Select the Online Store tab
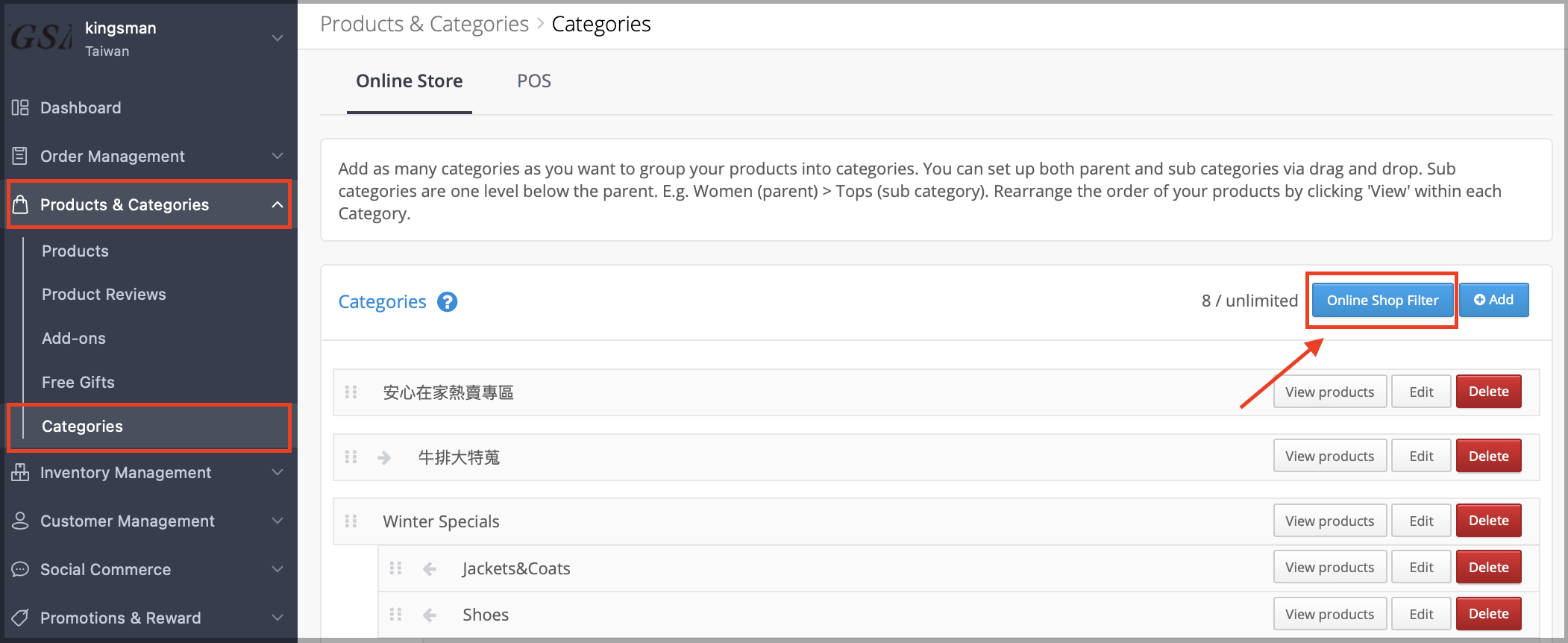Screen dimensions: 1568x643 410,81
